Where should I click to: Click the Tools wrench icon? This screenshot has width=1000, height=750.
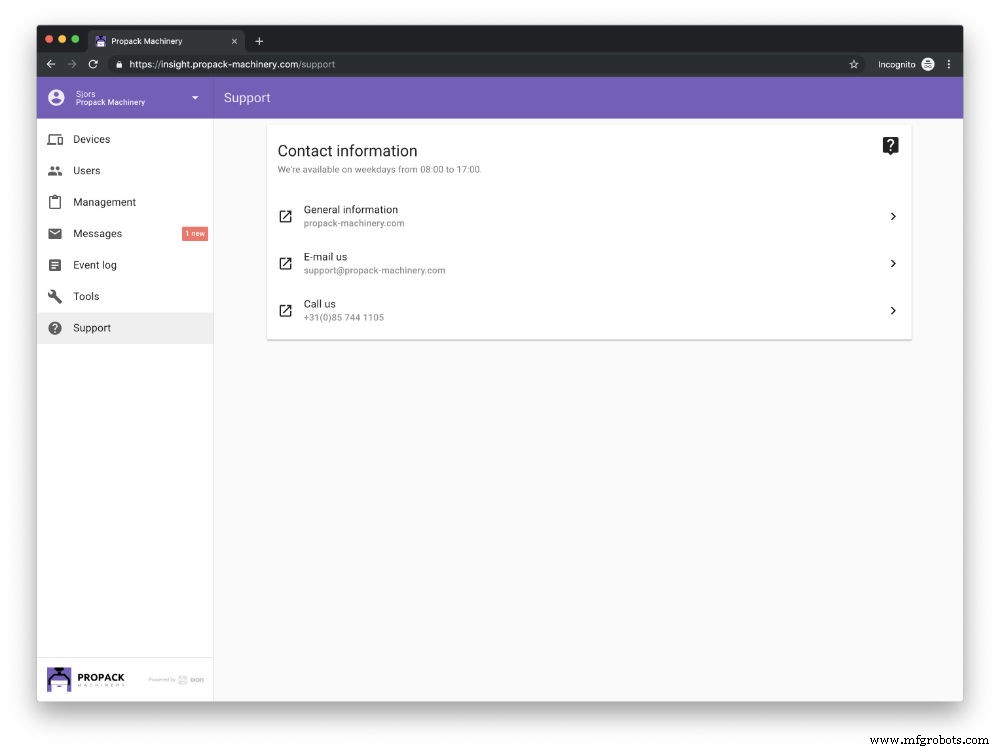55,296
